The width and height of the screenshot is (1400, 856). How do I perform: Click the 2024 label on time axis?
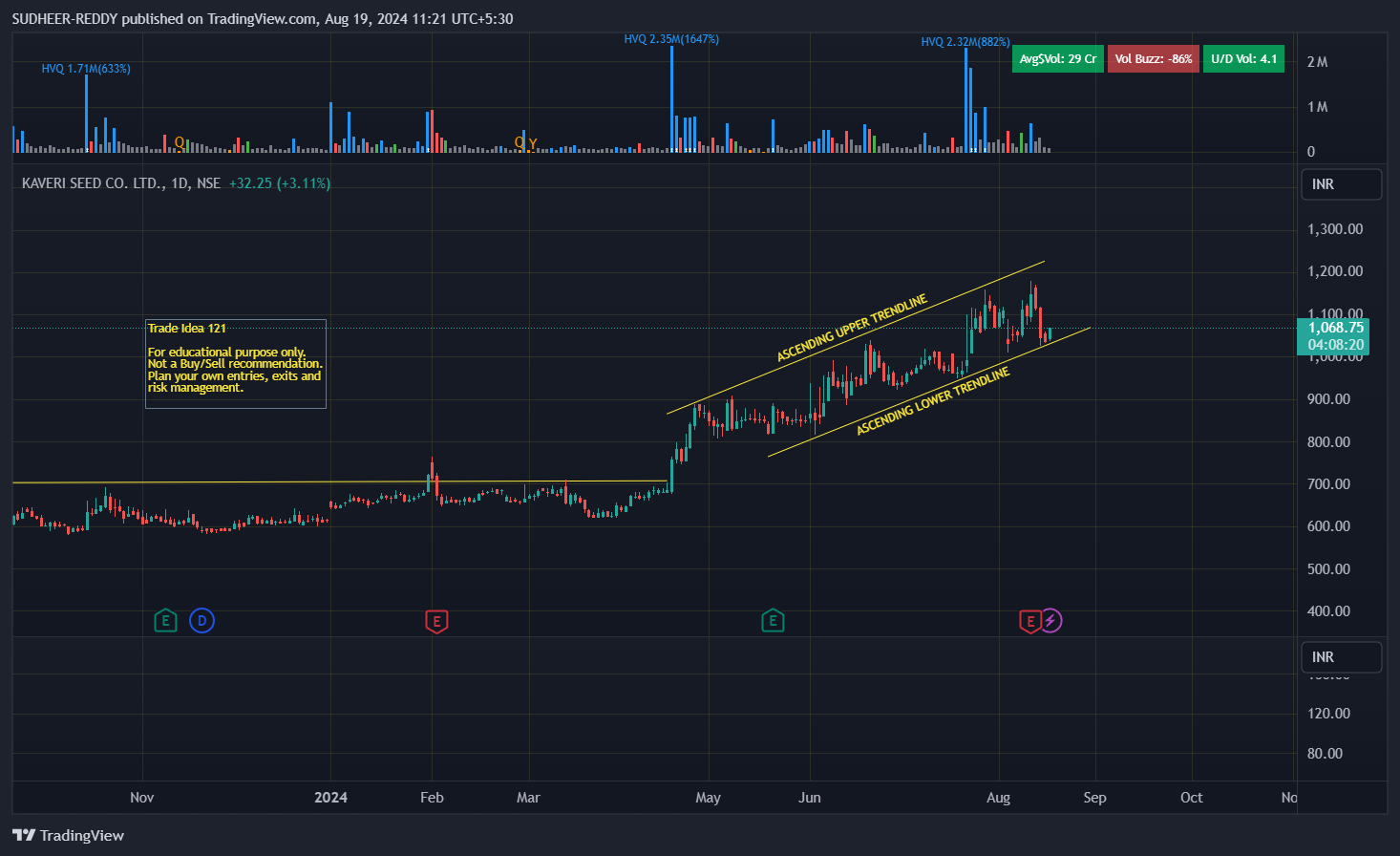[330, 798]
